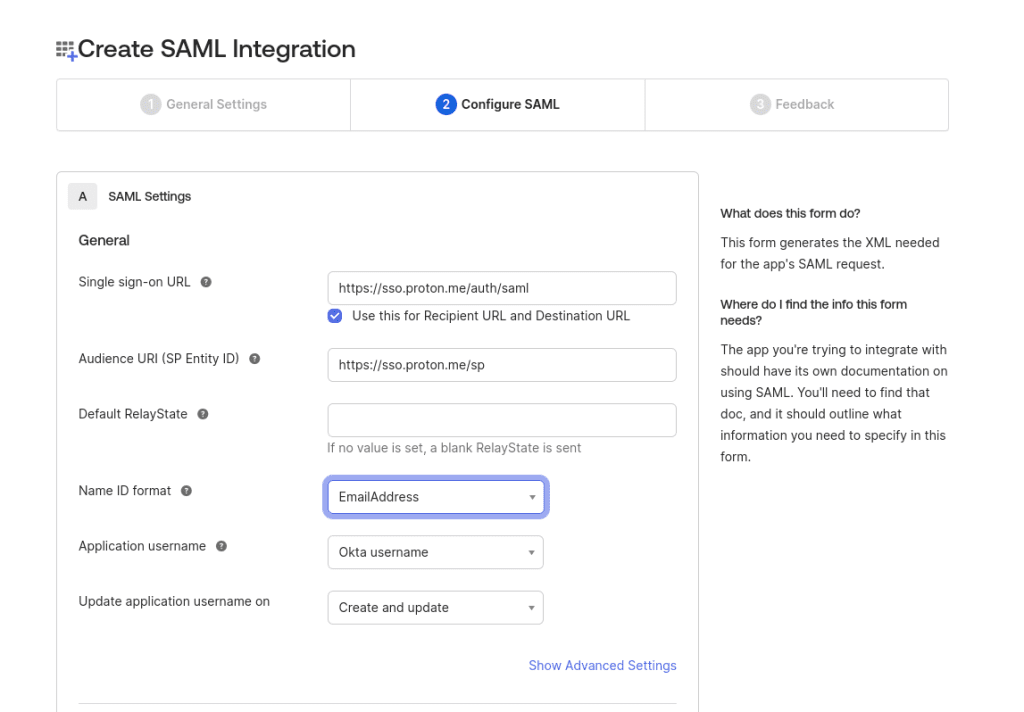Open the help tooltip for Single sign-on URL
This screenshot has width=1024, height=712.
(x=205, y=282)
